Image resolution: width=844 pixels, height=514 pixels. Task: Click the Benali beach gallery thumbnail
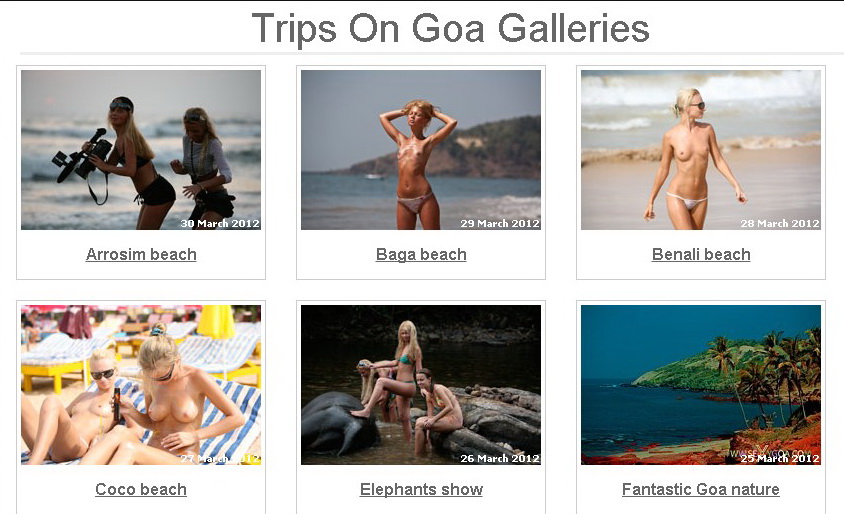click(x=701, y=150)
